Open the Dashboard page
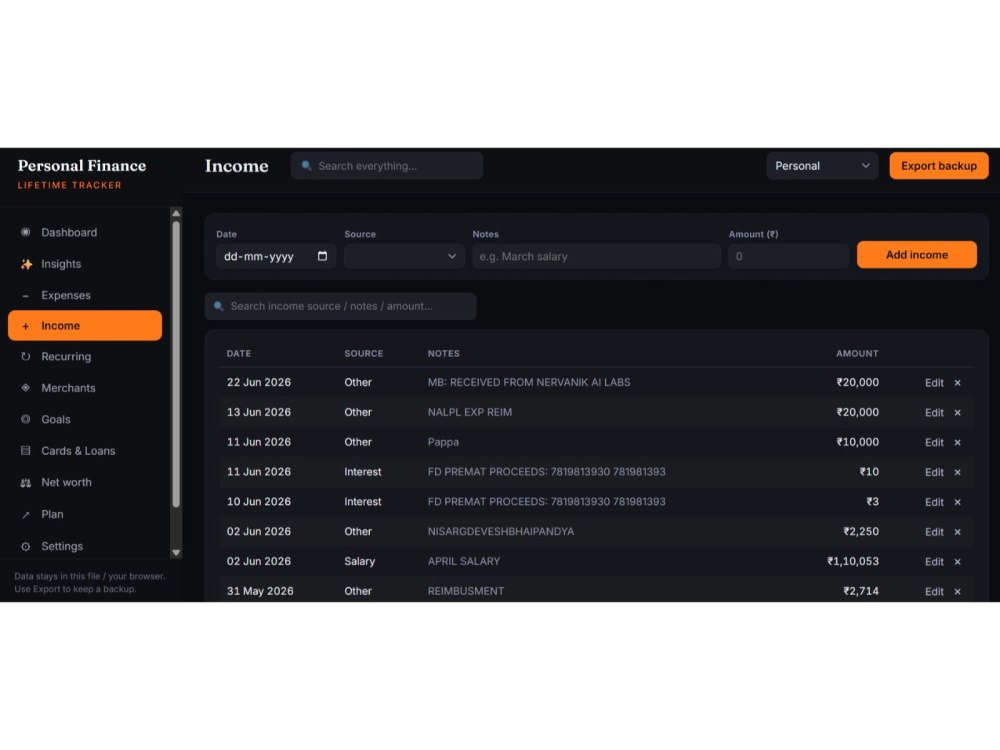 (x=85, y=232)
